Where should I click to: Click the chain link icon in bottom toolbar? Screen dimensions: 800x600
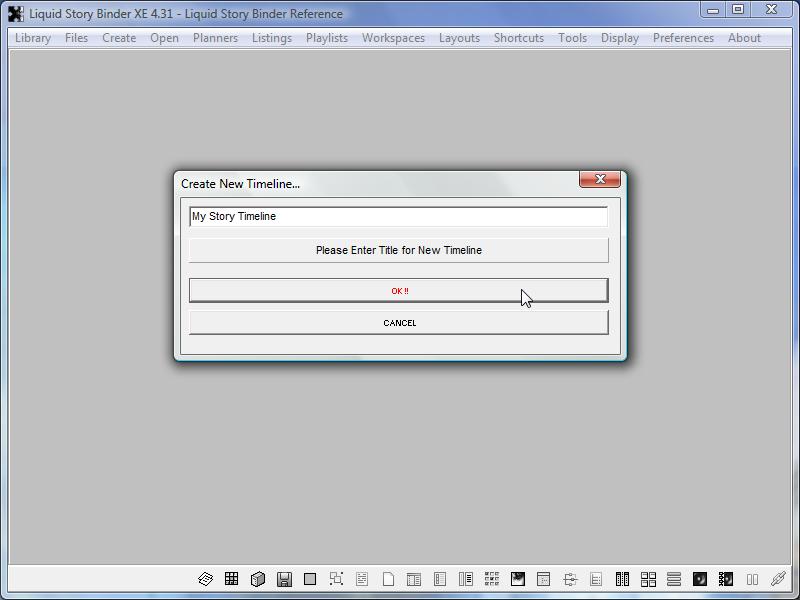coord(778,579)
